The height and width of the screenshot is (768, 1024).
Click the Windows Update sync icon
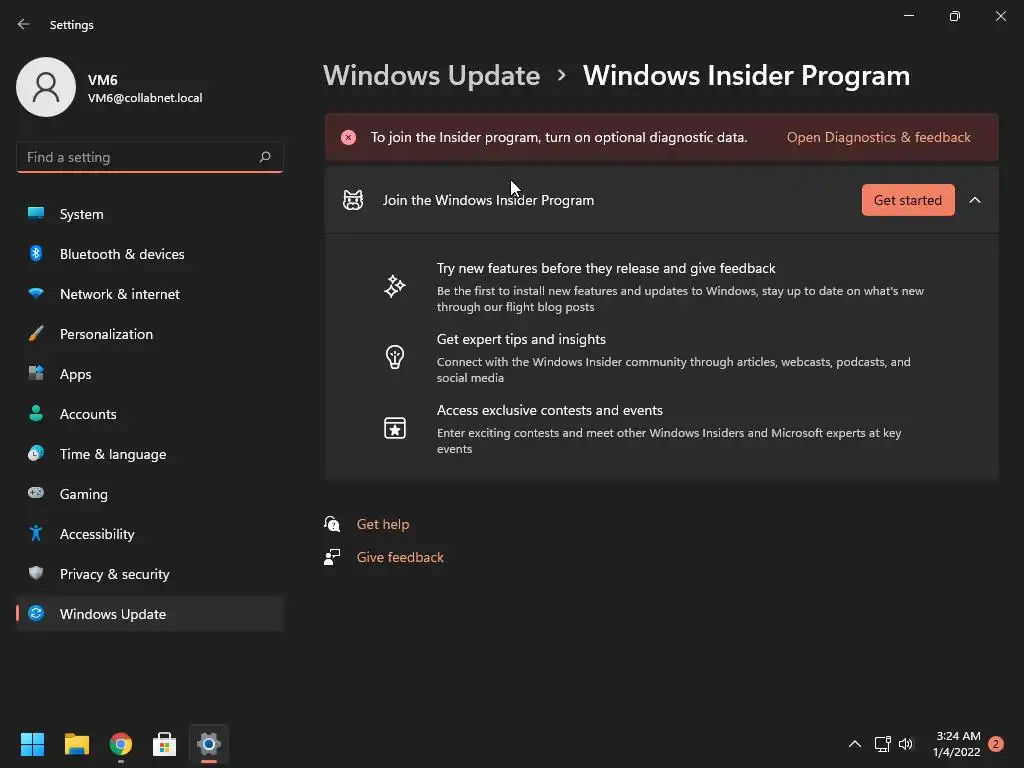pyautogui.click(x=36, y=613)
